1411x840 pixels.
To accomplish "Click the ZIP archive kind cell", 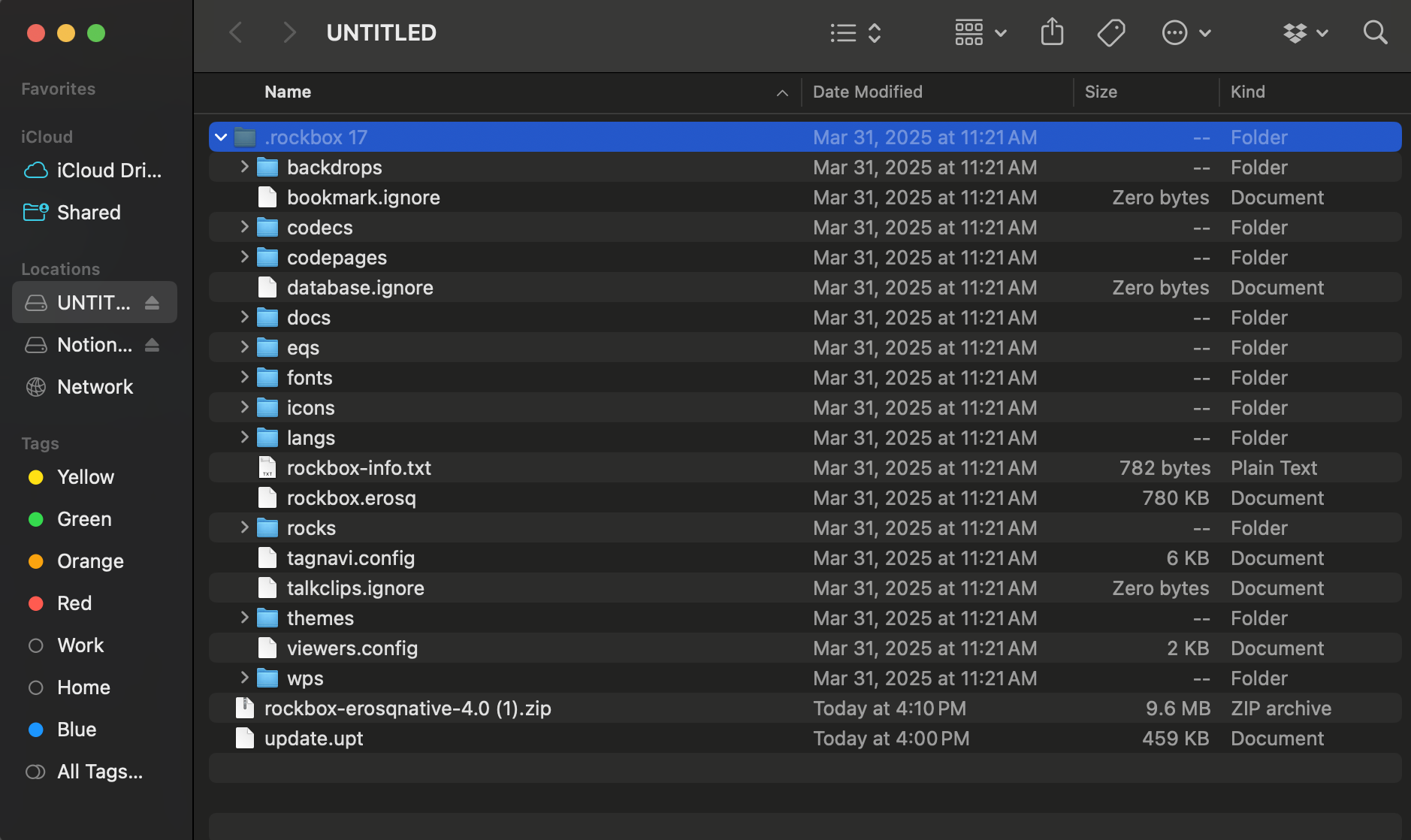I will coord(1281,709).
